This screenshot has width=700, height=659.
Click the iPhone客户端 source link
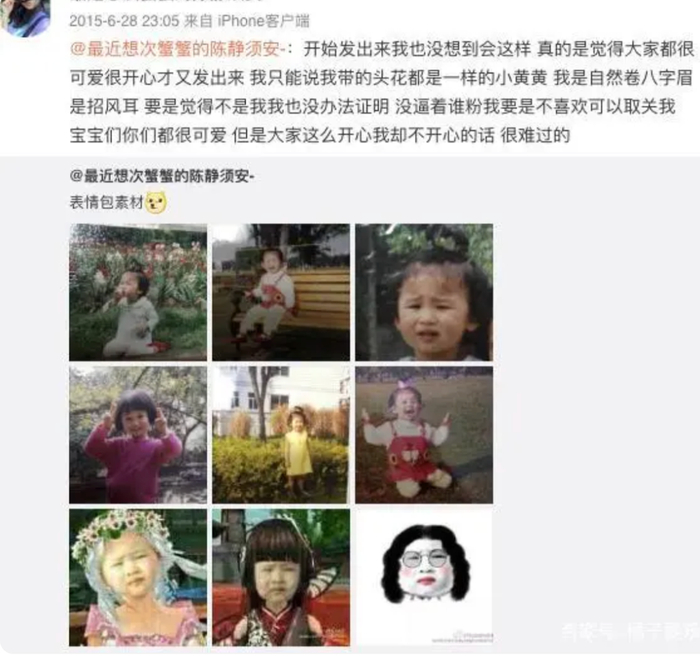pyautogui.click(x=263, y=21)
